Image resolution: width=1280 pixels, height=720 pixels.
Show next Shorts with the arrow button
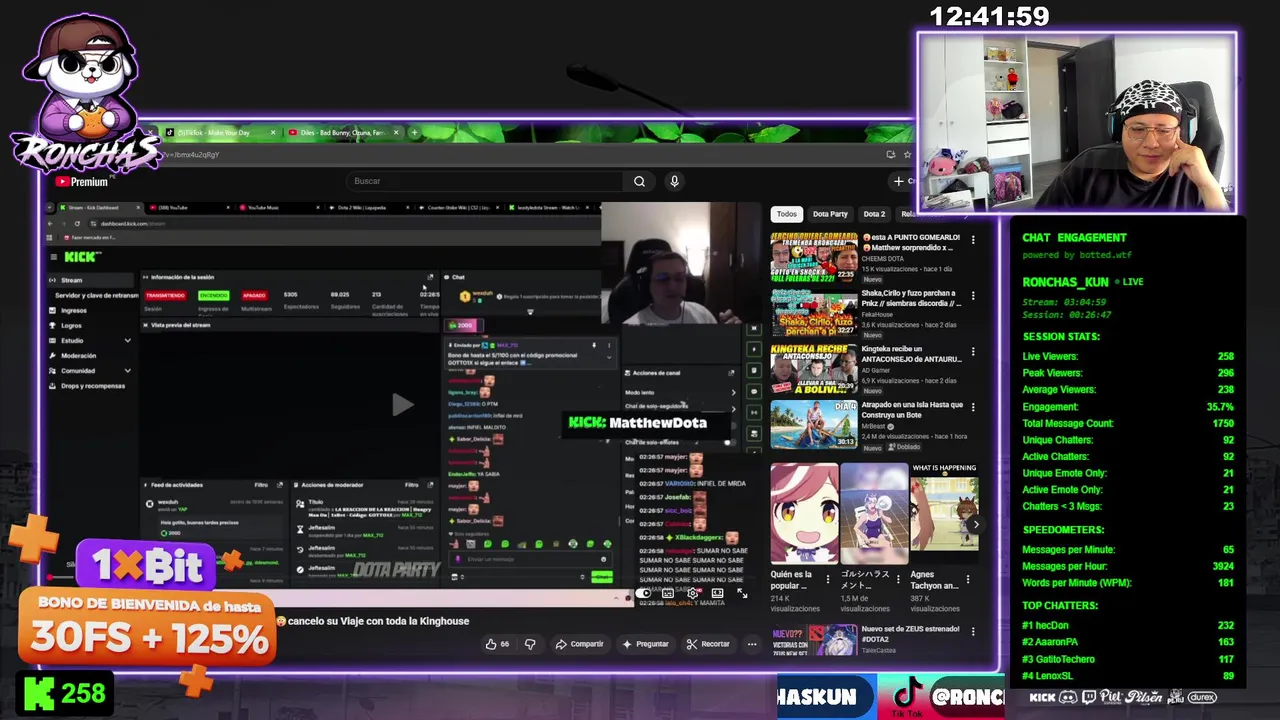[976, 524]
